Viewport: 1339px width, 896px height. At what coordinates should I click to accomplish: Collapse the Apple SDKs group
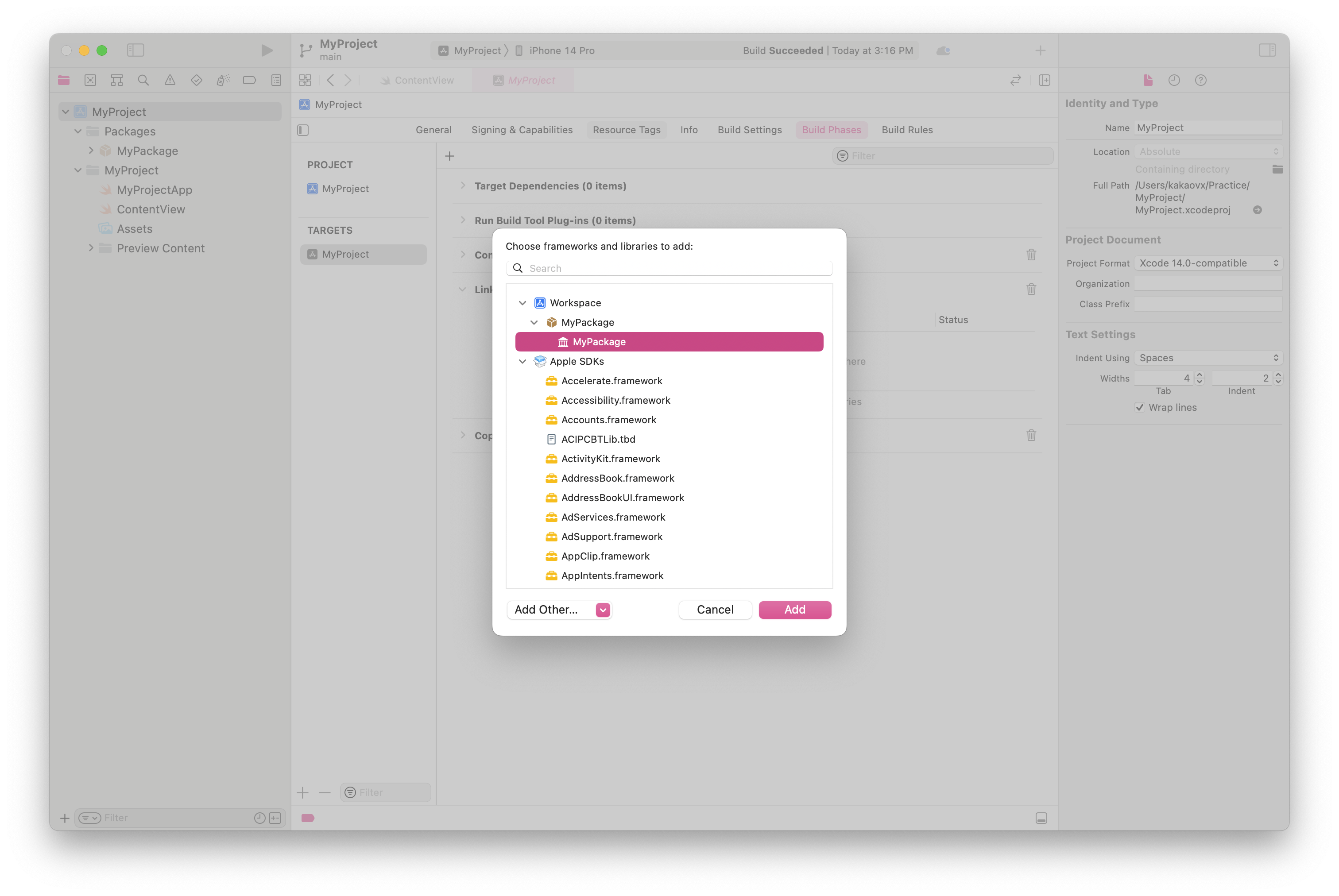click(x=522, y=361)
